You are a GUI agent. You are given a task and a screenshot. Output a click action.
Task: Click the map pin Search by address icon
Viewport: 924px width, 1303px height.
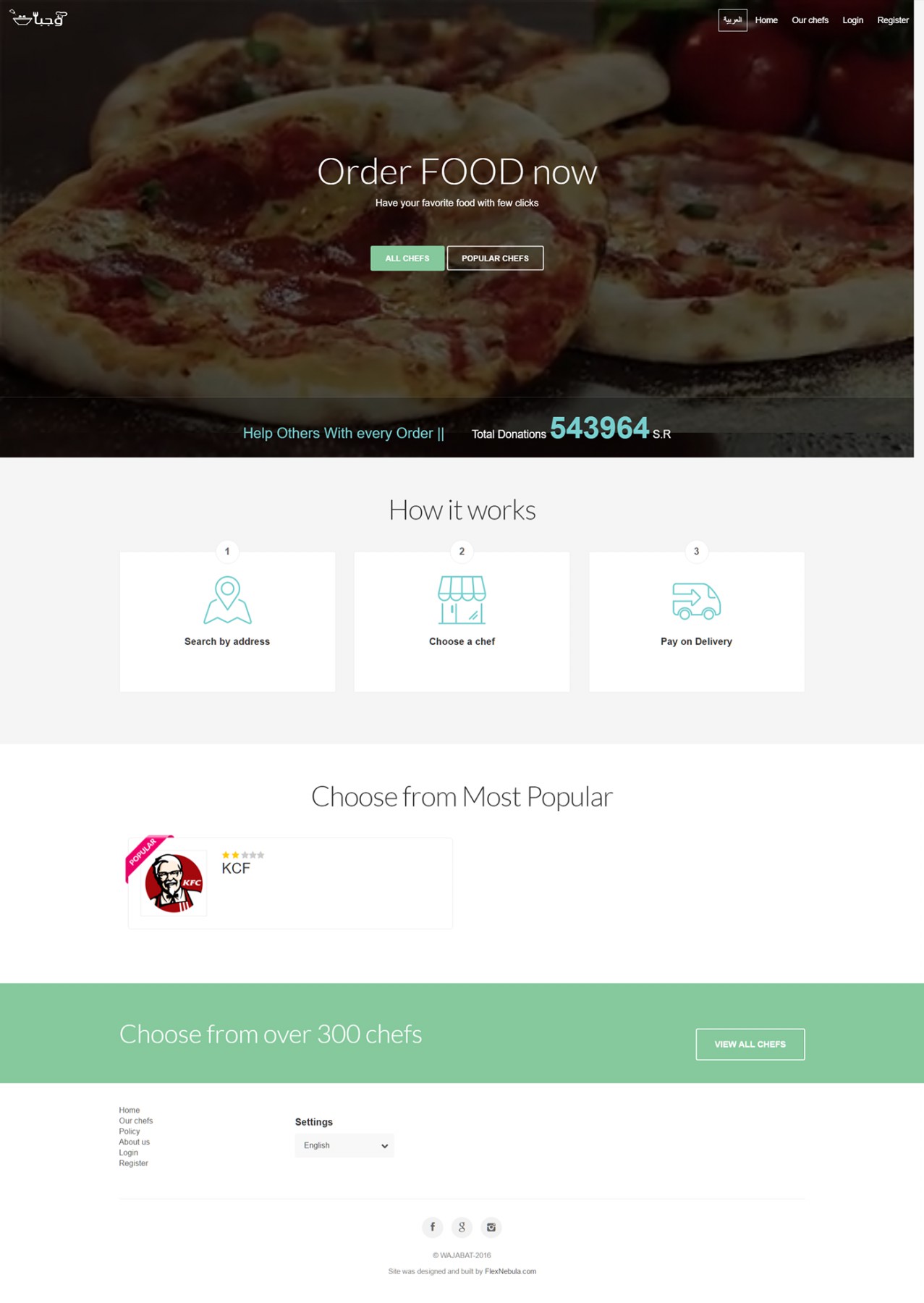(x=227, y=600)
